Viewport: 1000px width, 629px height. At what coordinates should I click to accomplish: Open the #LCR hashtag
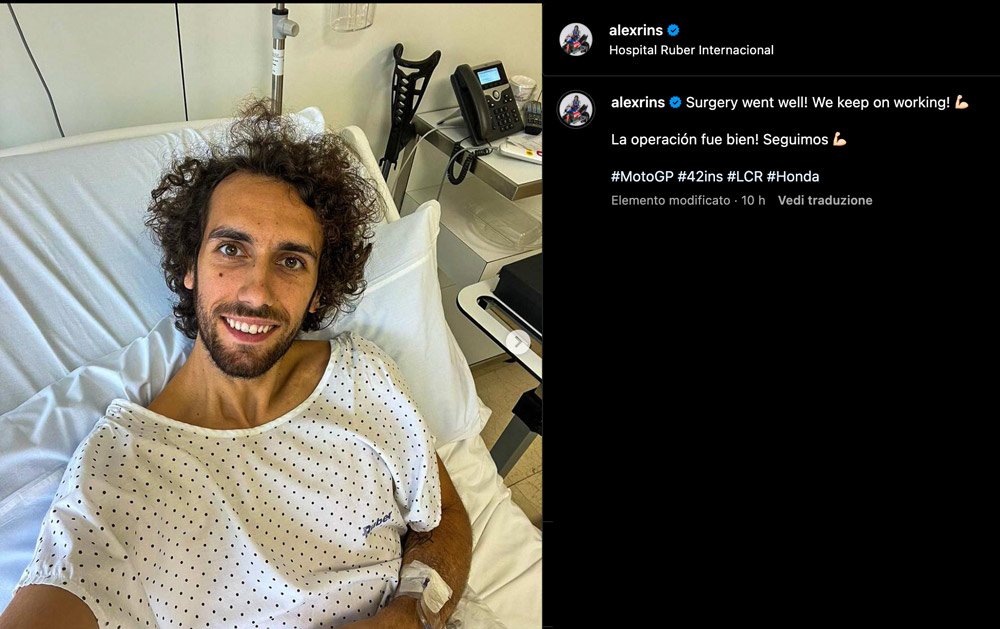tap(744, 176)
